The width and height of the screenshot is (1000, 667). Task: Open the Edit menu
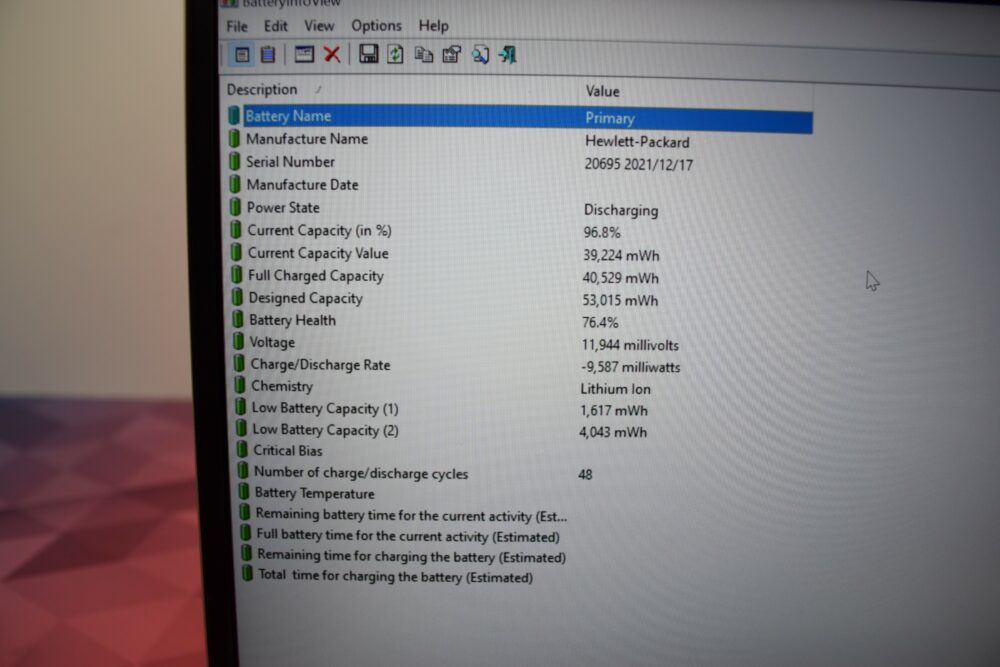(276, 26)
